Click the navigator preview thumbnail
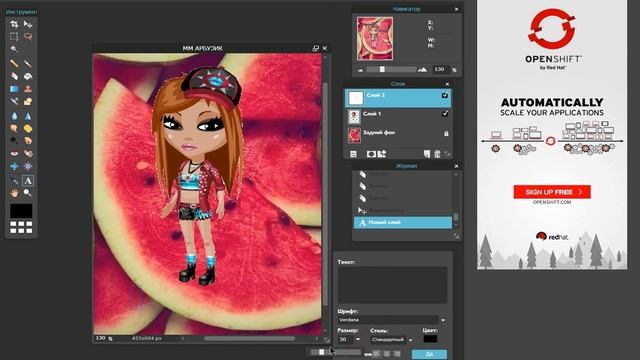Screen dimensions: 640x360 tap(375, 38)
